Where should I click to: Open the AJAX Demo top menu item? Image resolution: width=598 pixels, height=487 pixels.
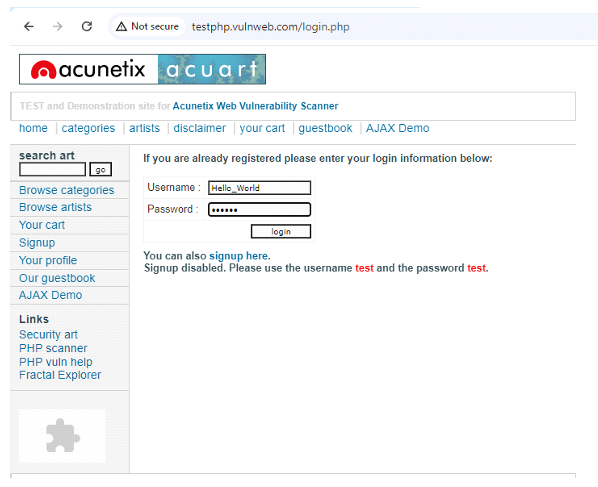[x=397, y=128]
